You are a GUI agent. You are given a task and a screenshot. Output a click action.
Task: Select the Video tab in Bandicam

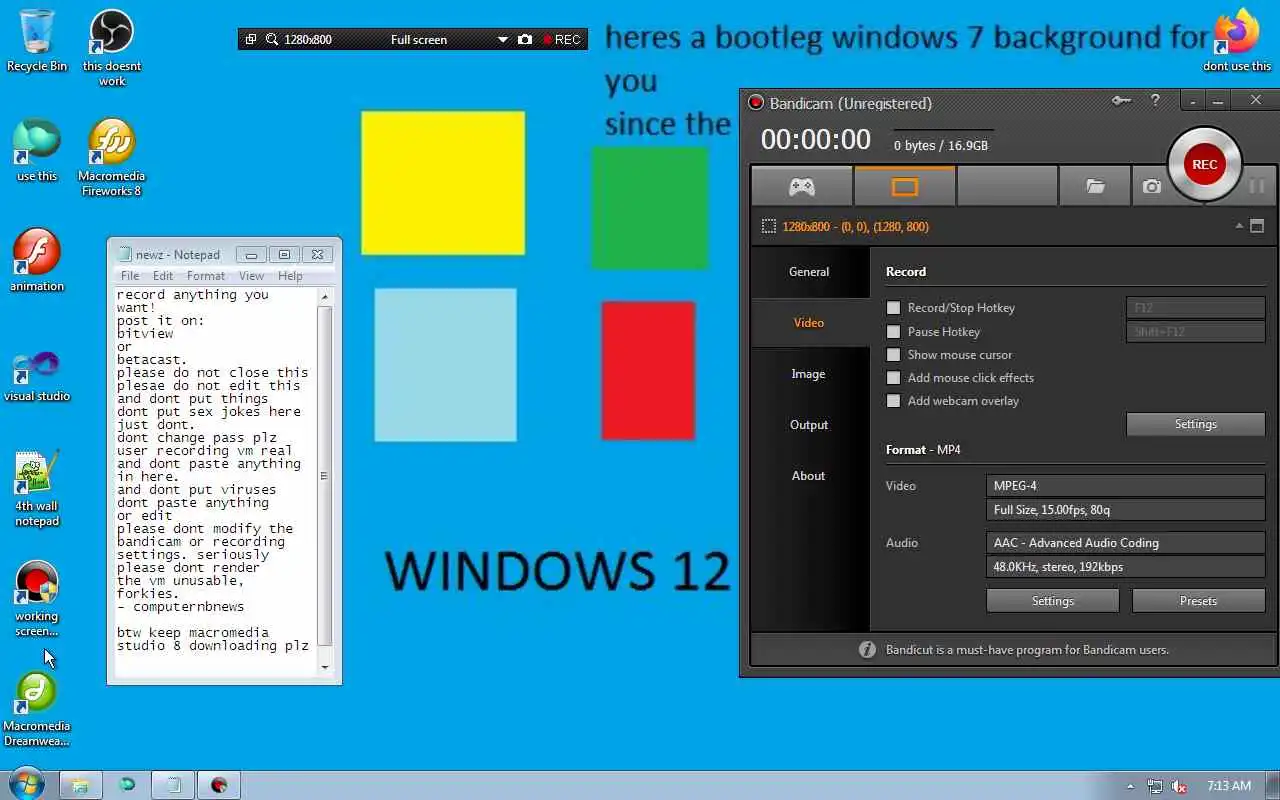tap(809, 323)
